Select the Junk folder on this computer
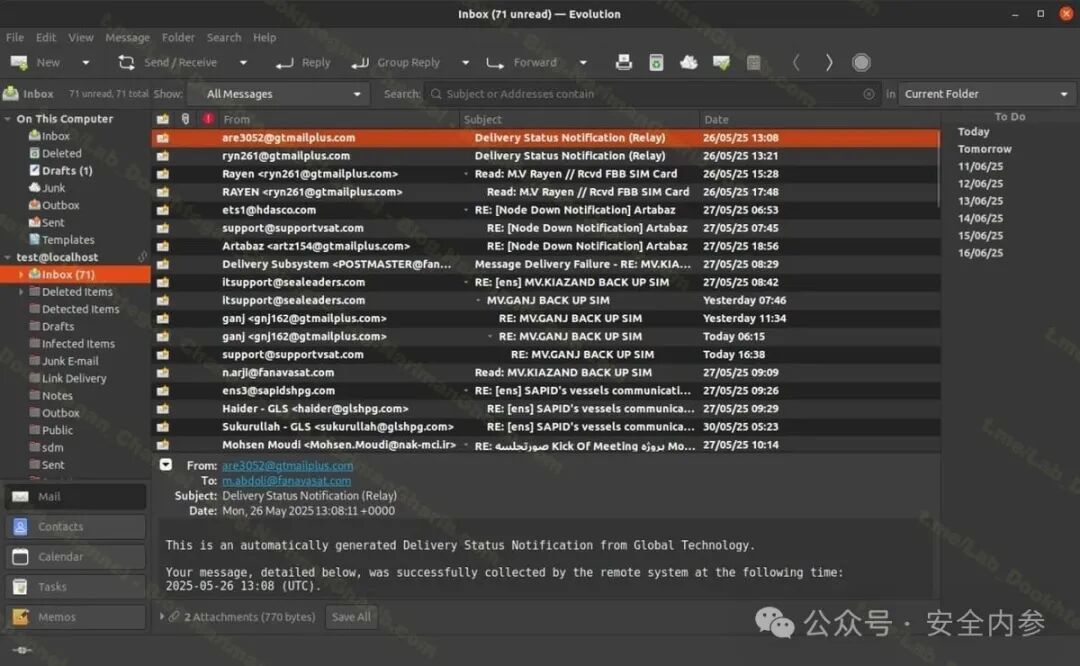This screenshot has width=1080, height=666. [x=47, y=187]
